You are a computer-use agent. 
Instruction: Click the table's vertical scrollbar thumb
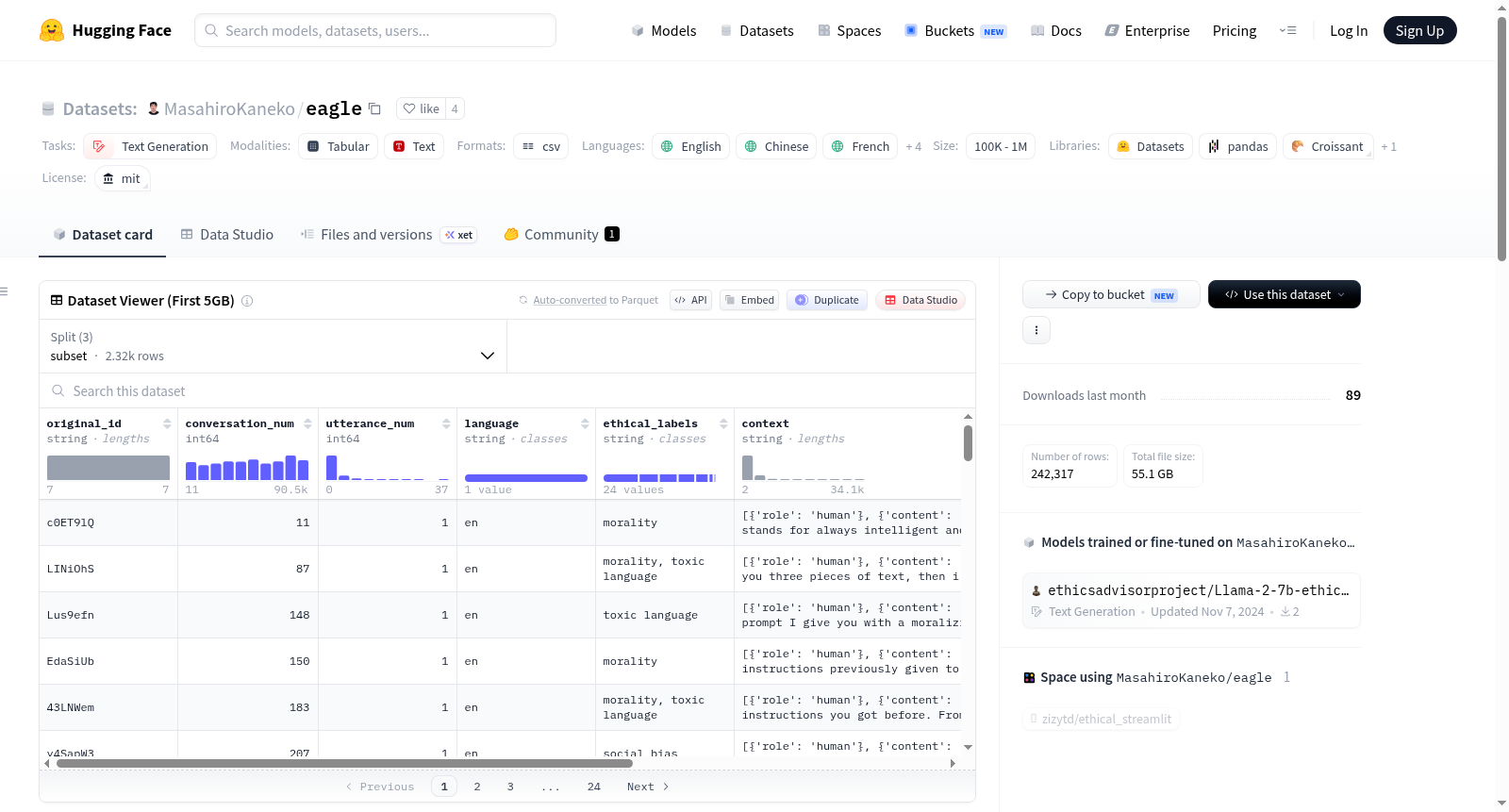[x=968, y=443]
